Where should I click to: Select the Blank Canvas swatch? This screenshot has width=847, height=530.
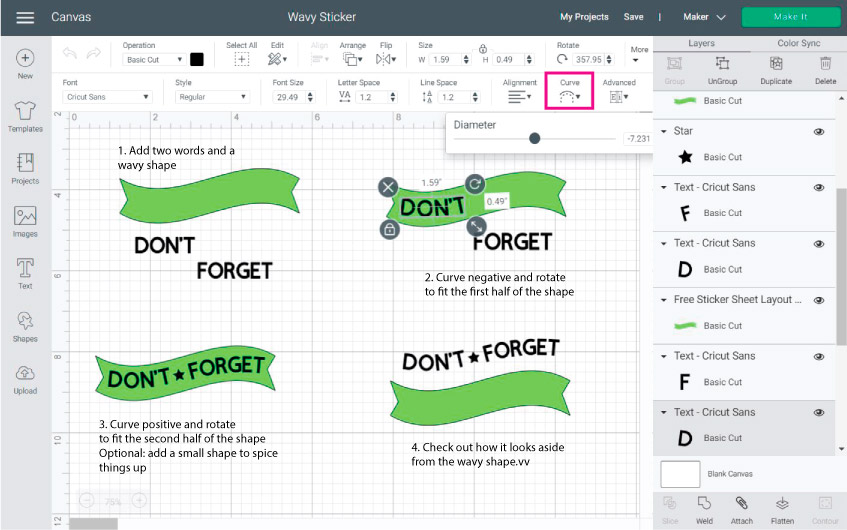tap(680, 474)
